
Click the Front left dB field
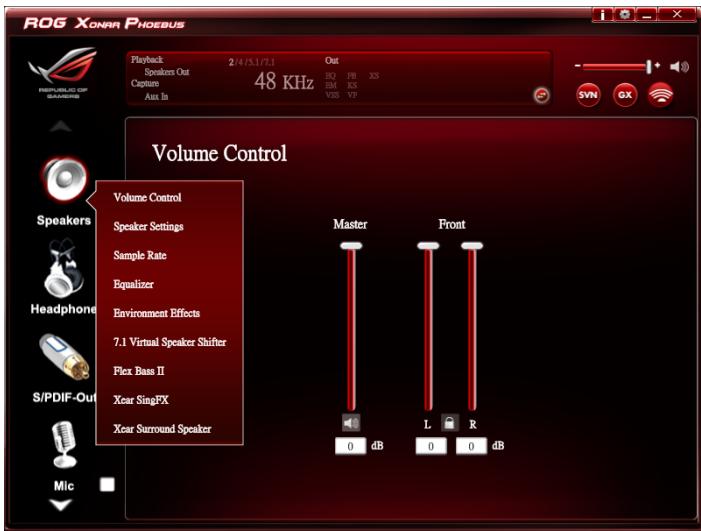tap(431, 446)
